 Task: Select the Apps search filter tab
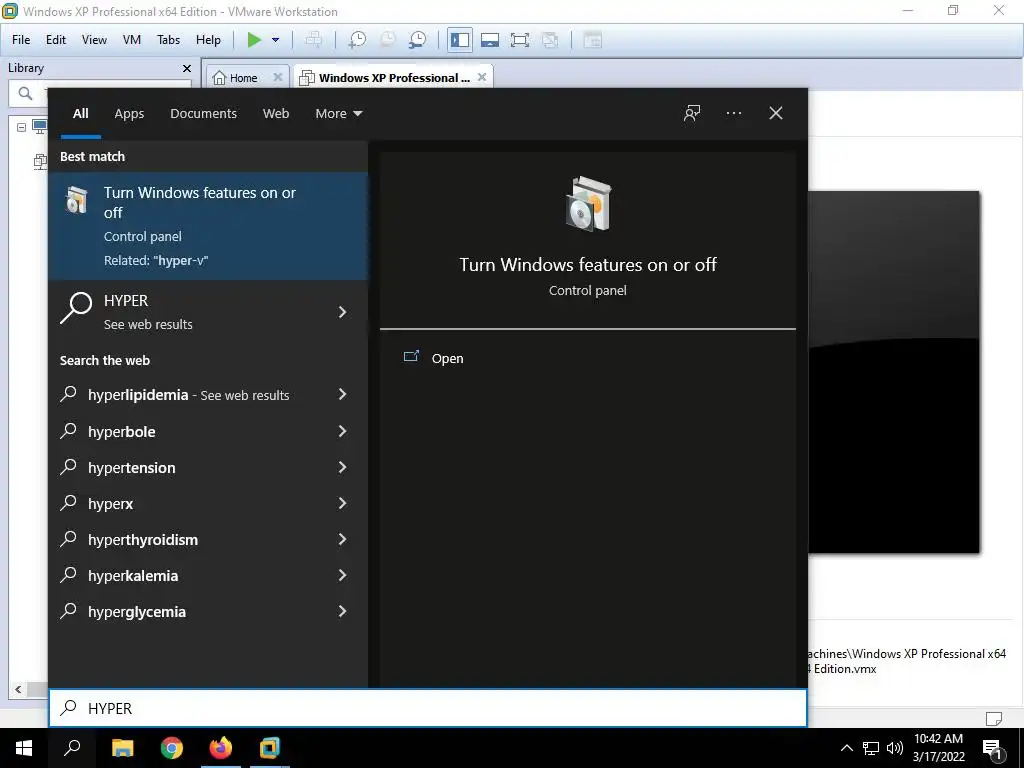pyautogui.click(x=129, y=114)
